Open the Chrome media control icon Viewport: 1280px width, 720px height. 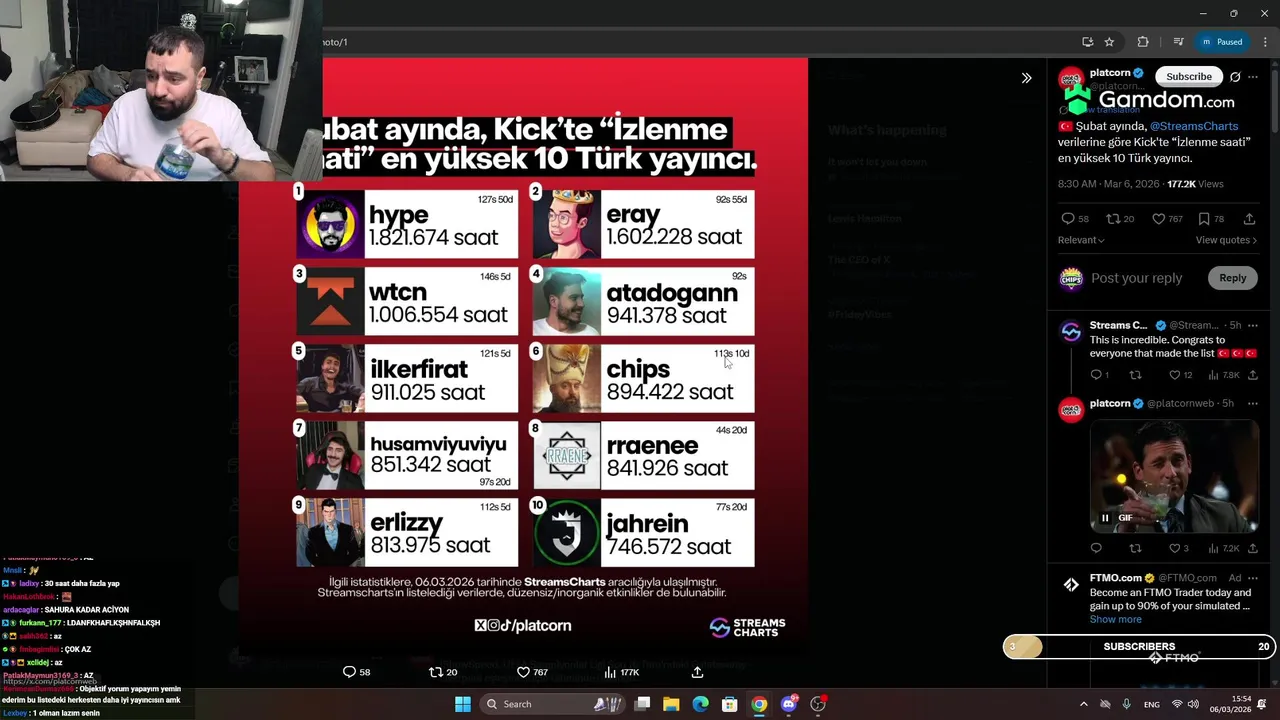[x=1178, y=42]
